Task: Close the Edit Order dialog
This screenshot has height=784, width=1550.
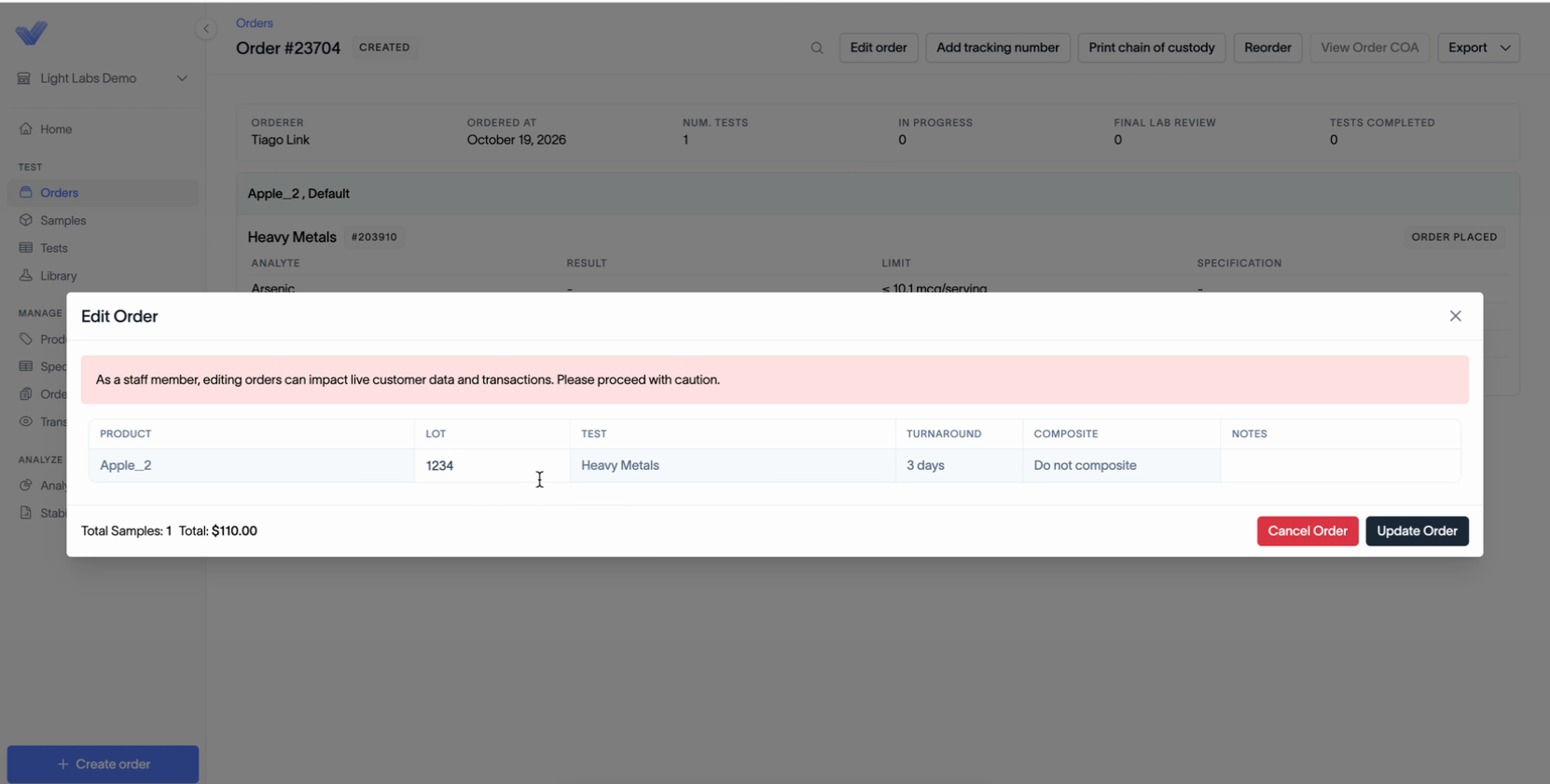Action: 1455,316
